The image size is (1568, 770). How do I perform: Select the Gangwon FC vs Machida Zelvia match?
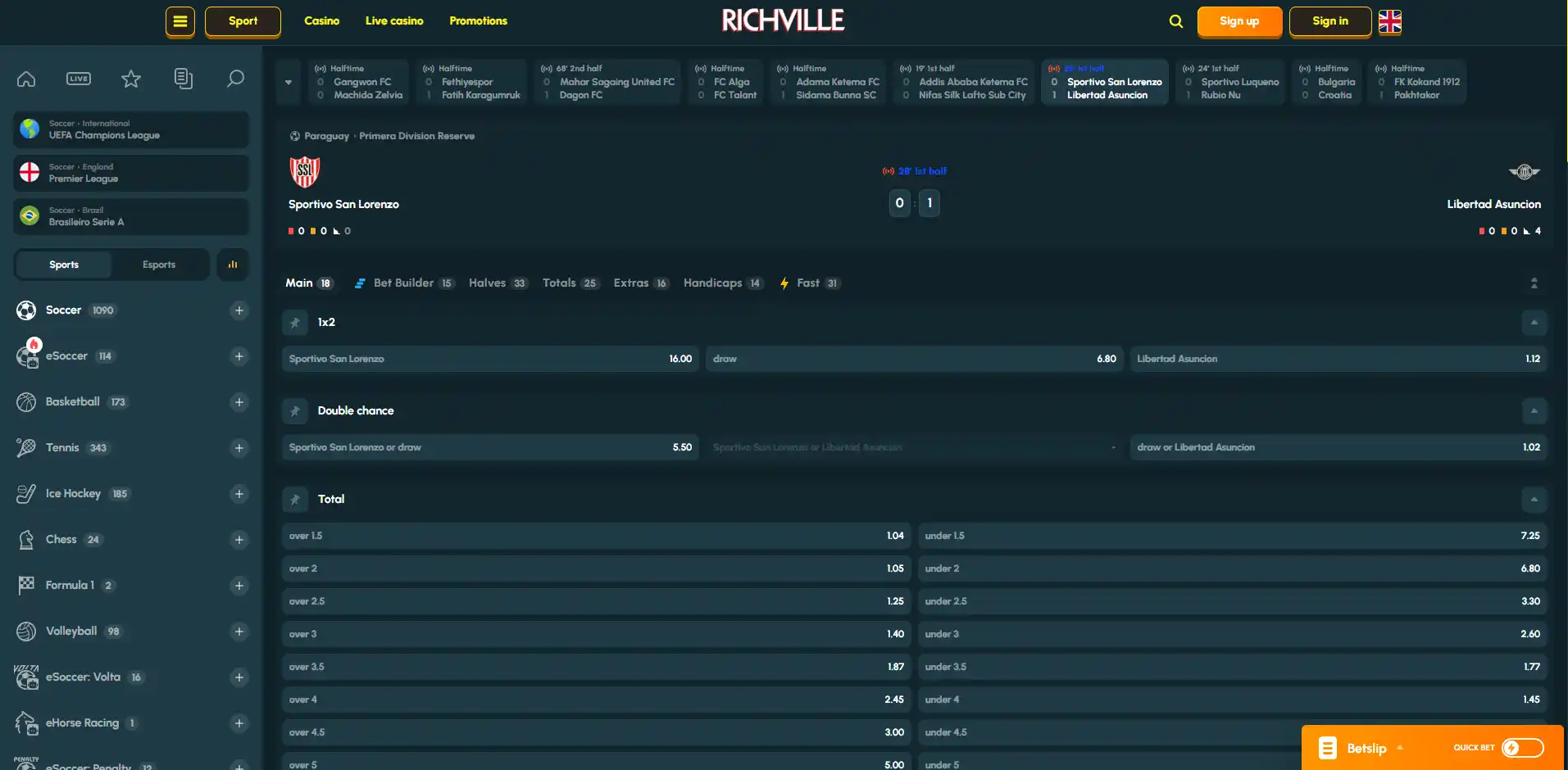click(x=358, y=82)
